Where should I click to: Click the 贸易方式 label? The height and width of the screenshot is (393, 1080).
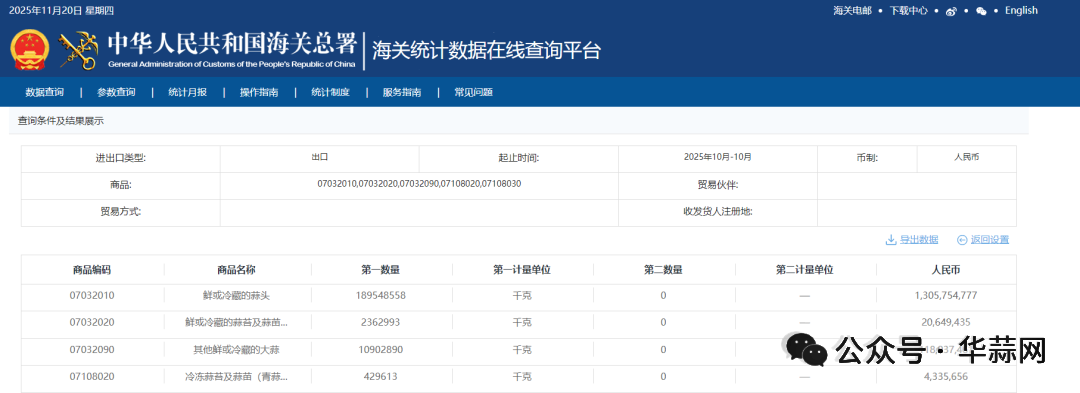121,212
